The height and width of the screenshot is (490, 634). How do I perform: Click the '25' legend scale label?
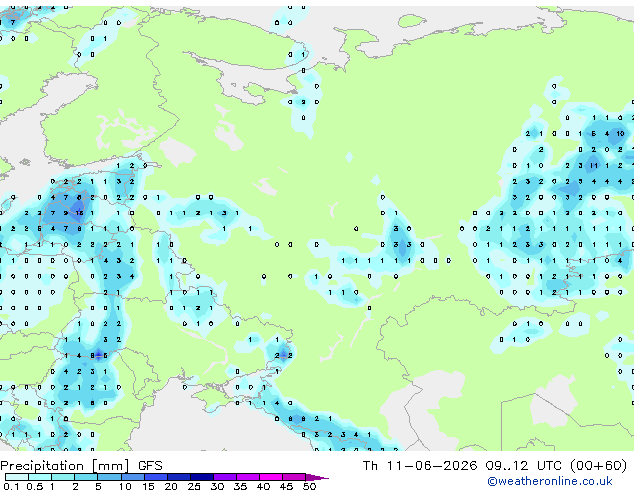pos(194,486)
